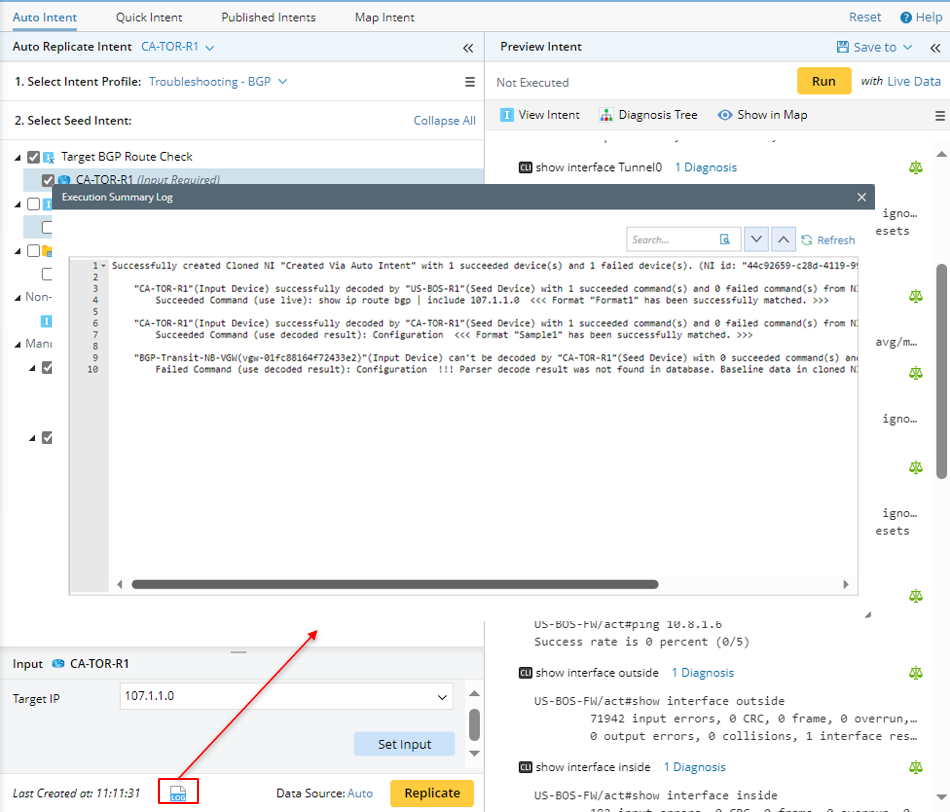This screenshot has width=950, height=812.
Task: Select Target BGP Route Check tree item
Action: [x=127, y=156]
